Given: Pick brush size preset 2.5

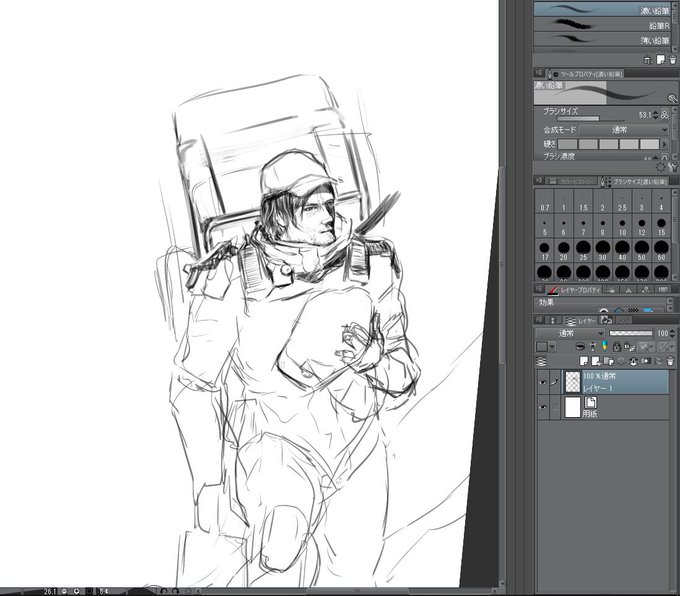Looking at the screenshot, I should pyautogui.click(x=622, y=203).
